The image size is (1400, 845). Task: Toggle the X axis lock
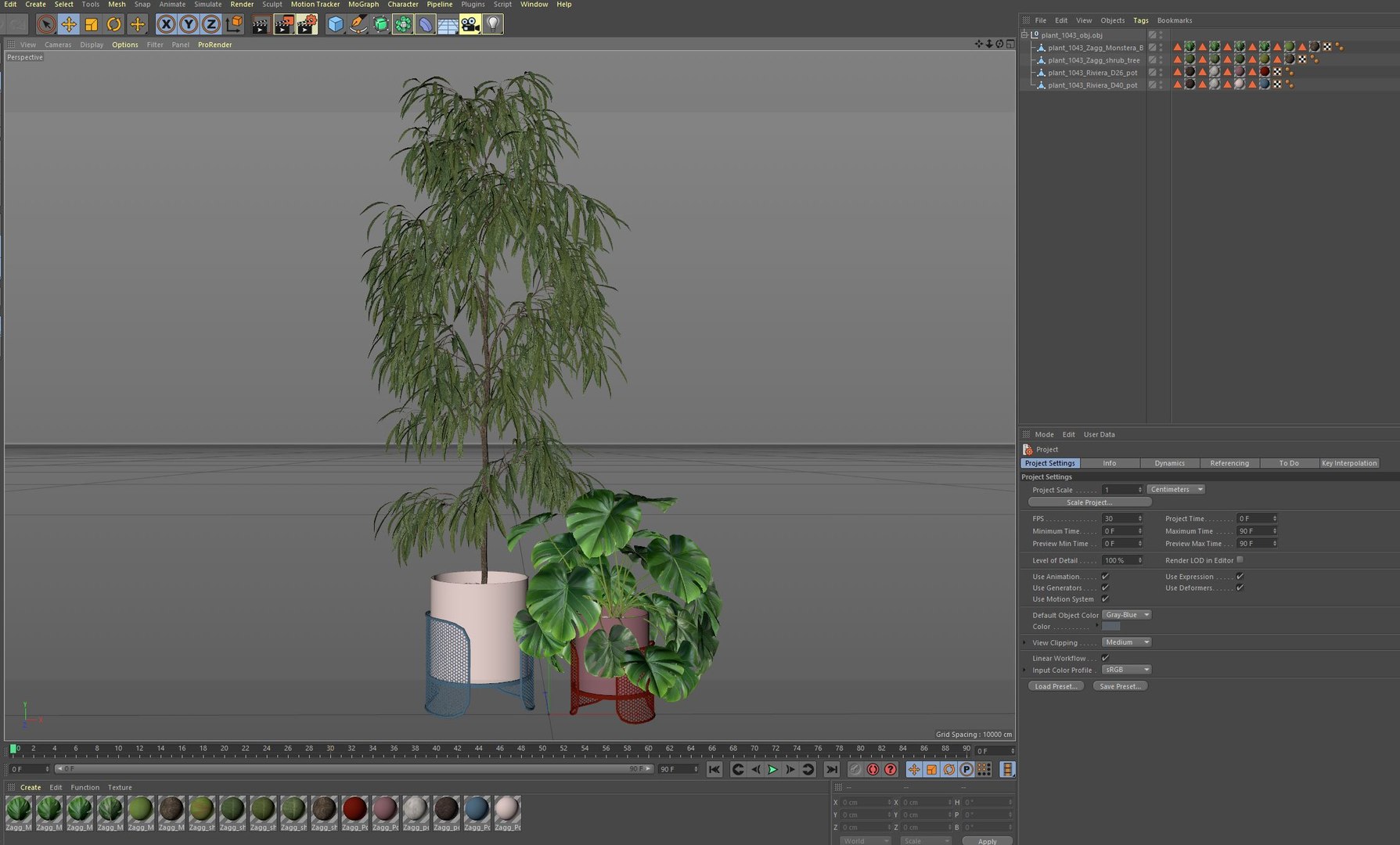tap(166, 24)
